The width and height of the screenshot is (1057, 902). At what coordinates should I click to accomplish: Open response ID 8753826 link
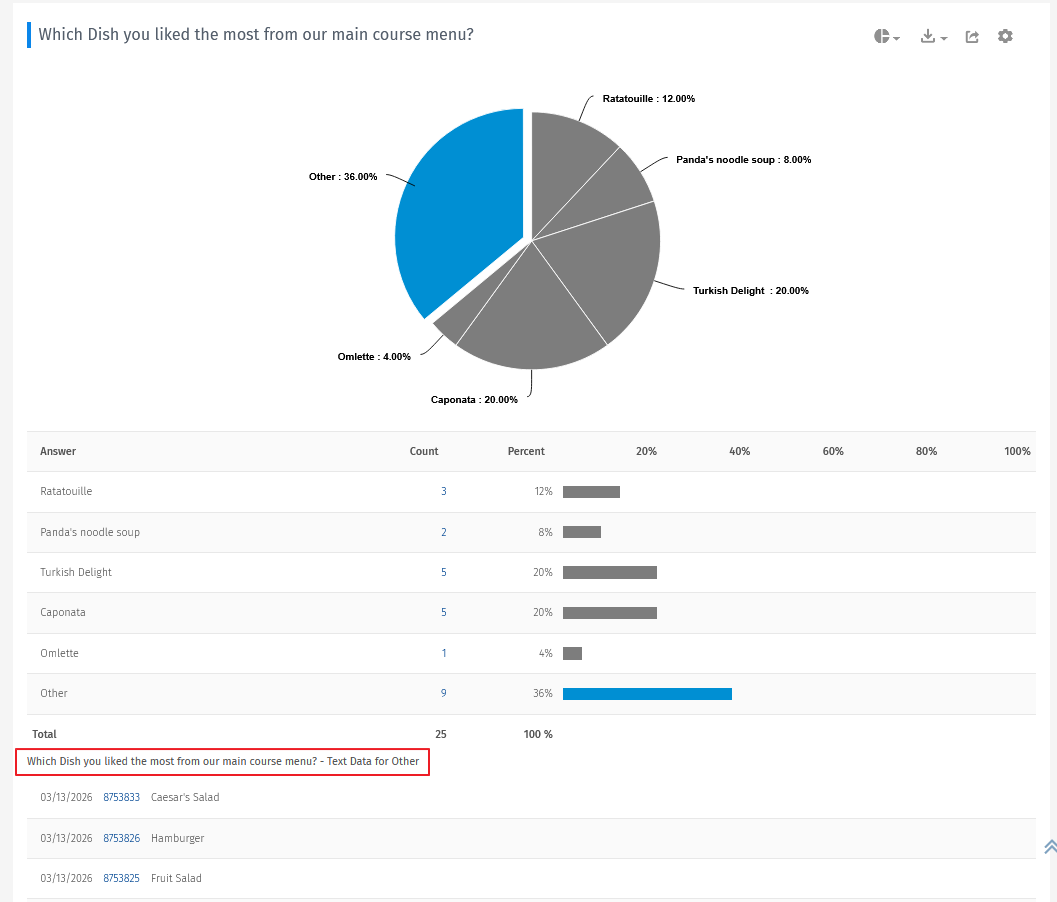[121, 838]
